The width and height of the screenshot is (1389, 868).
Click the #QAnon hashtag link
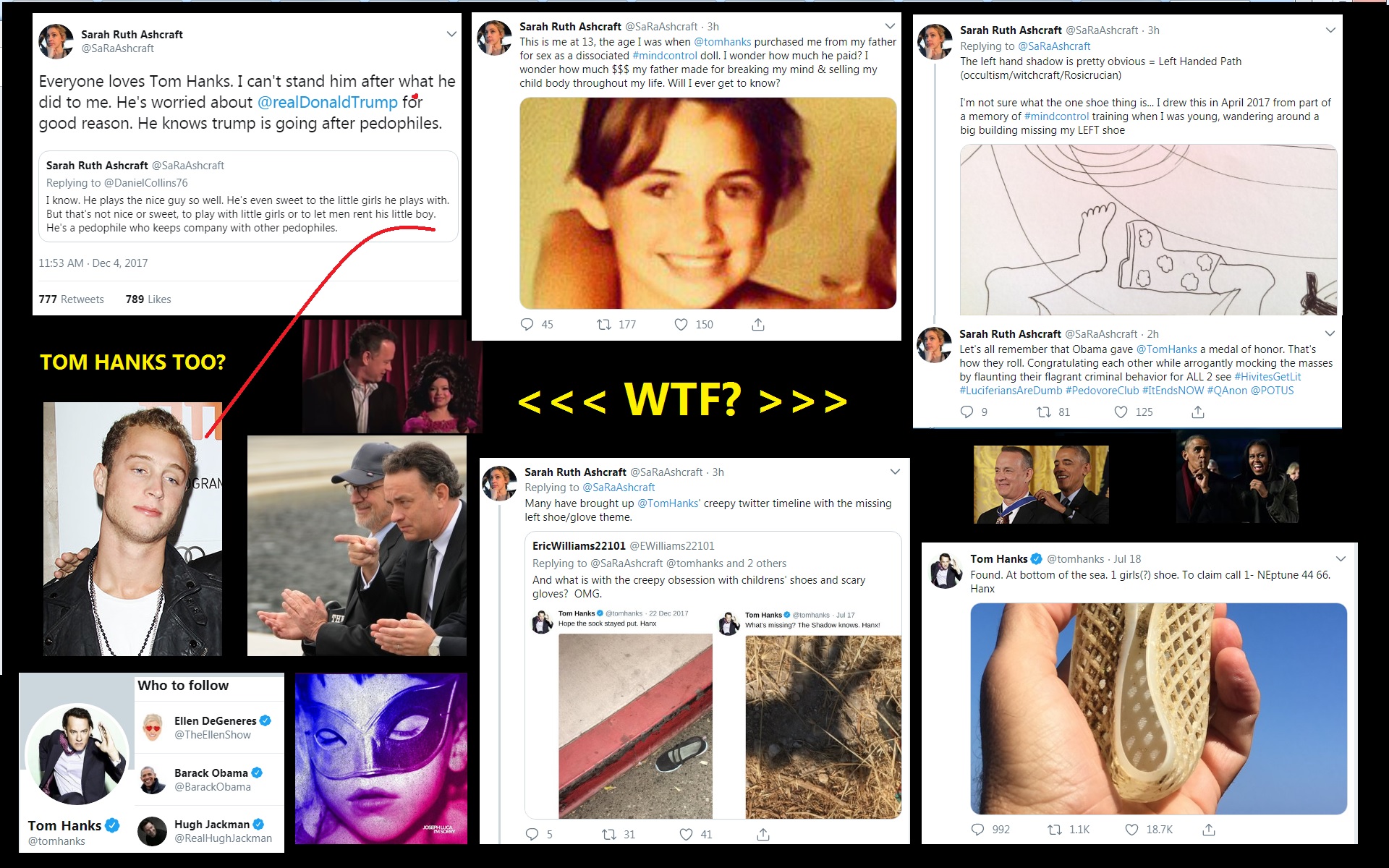click(x=1227, y=391)
